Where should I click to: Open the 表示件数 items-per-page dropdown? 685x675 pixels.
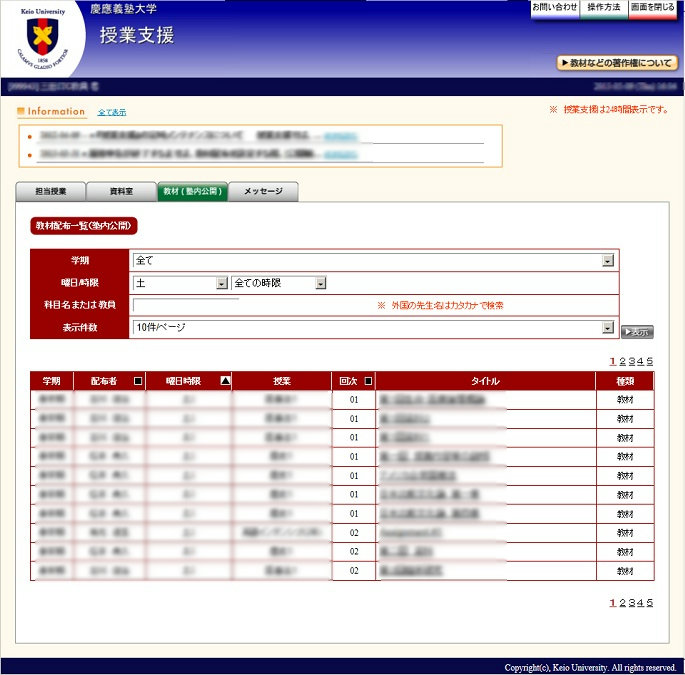pyautogui.click(x=607, y=328)
